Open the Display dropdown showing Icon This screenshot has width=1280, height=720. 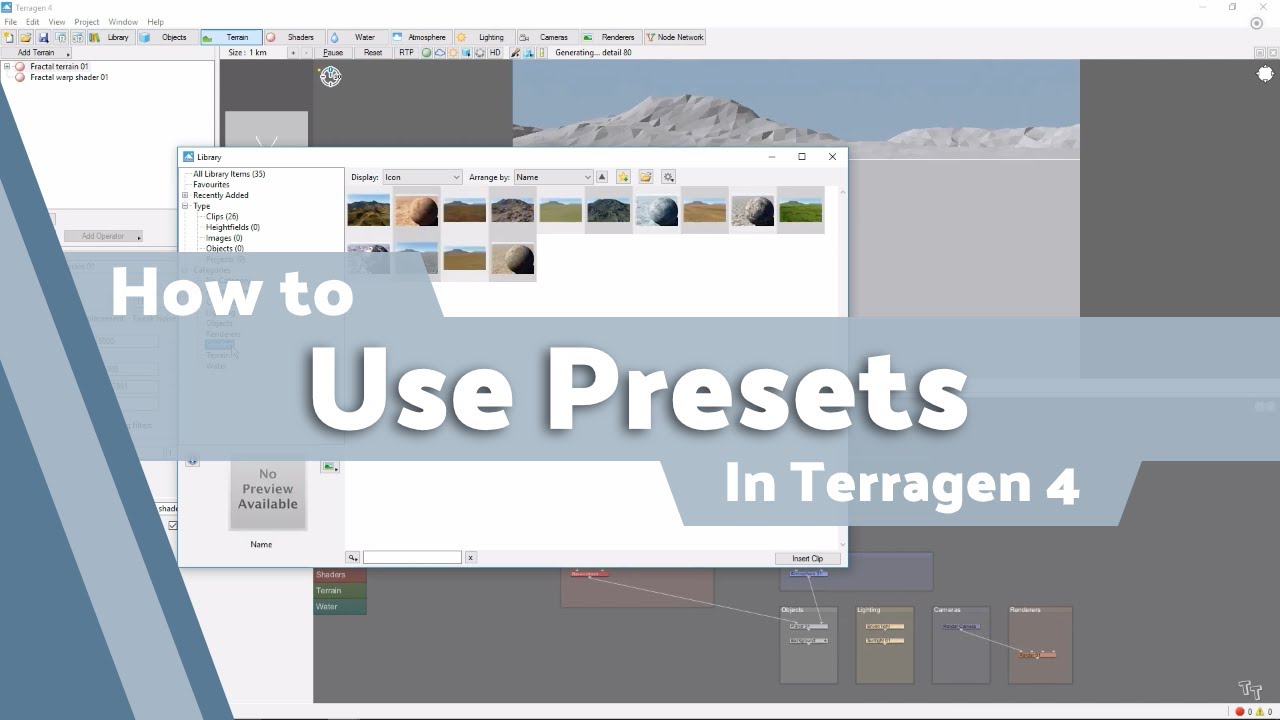coord(423,177)
